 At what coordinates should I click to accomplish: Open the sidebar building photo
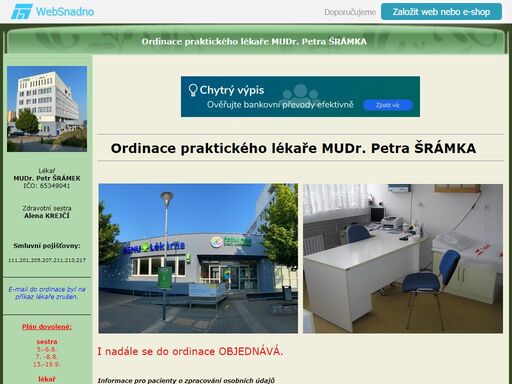47,109
